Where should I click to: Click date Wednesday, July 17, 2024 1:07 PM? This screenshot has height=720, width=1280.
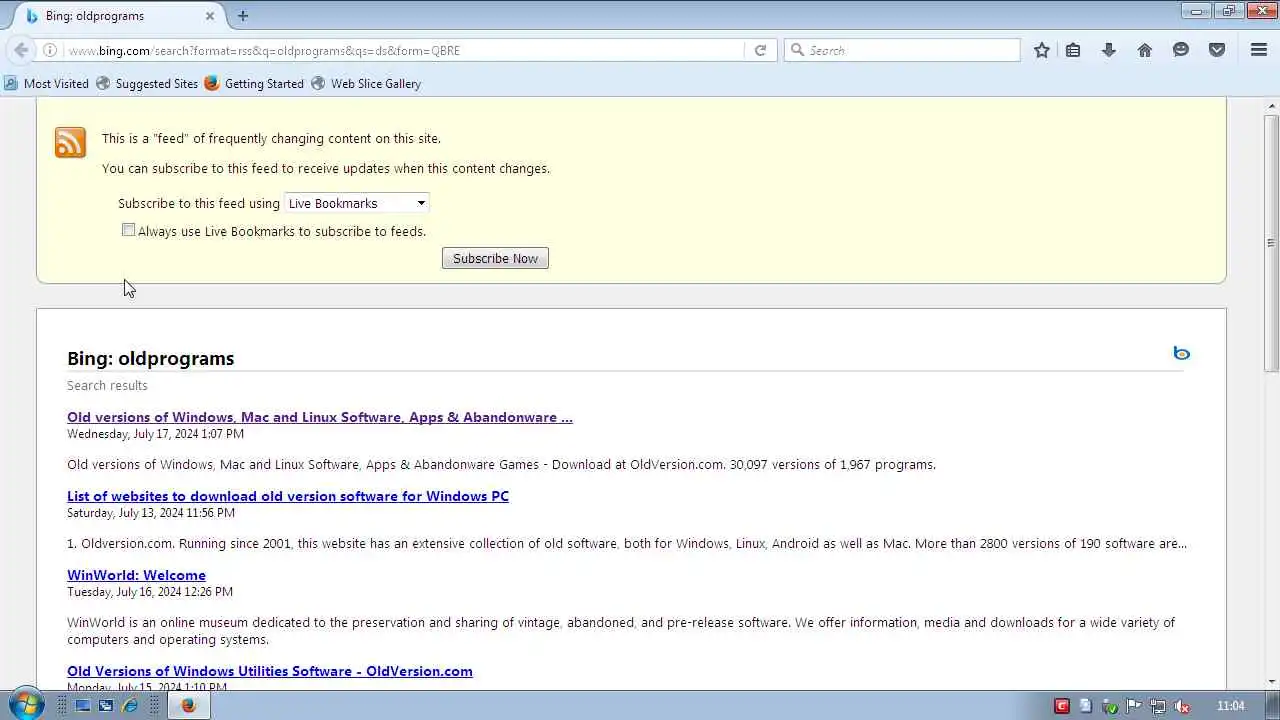pos(155,434)
